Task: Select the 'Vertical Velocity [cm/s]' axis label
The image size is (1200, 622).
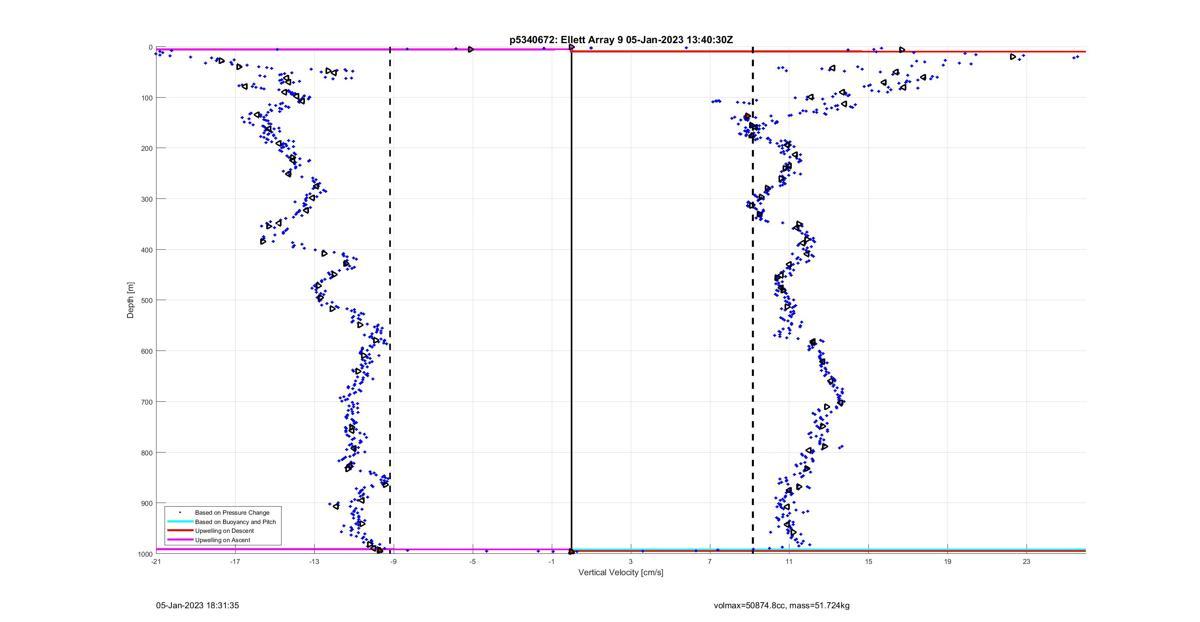Action: 621,573
